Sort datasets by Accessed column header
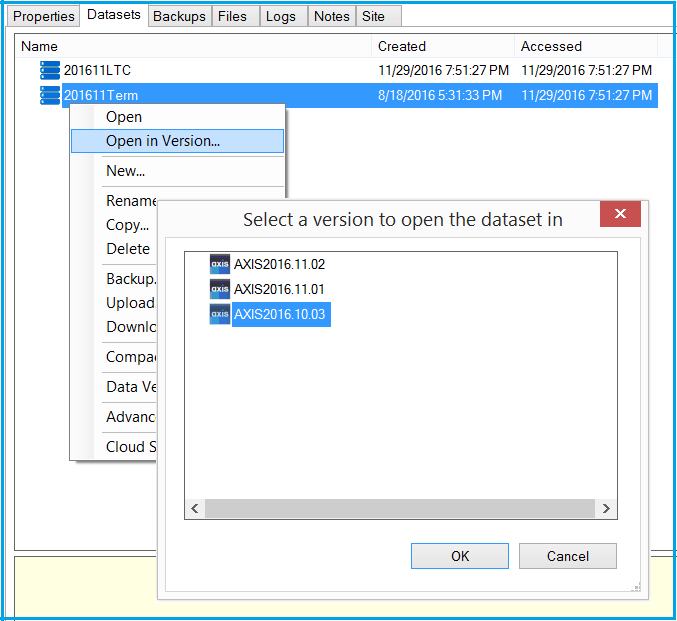Image resolution: width=677 pixels, height=621 pixels. 586,46
